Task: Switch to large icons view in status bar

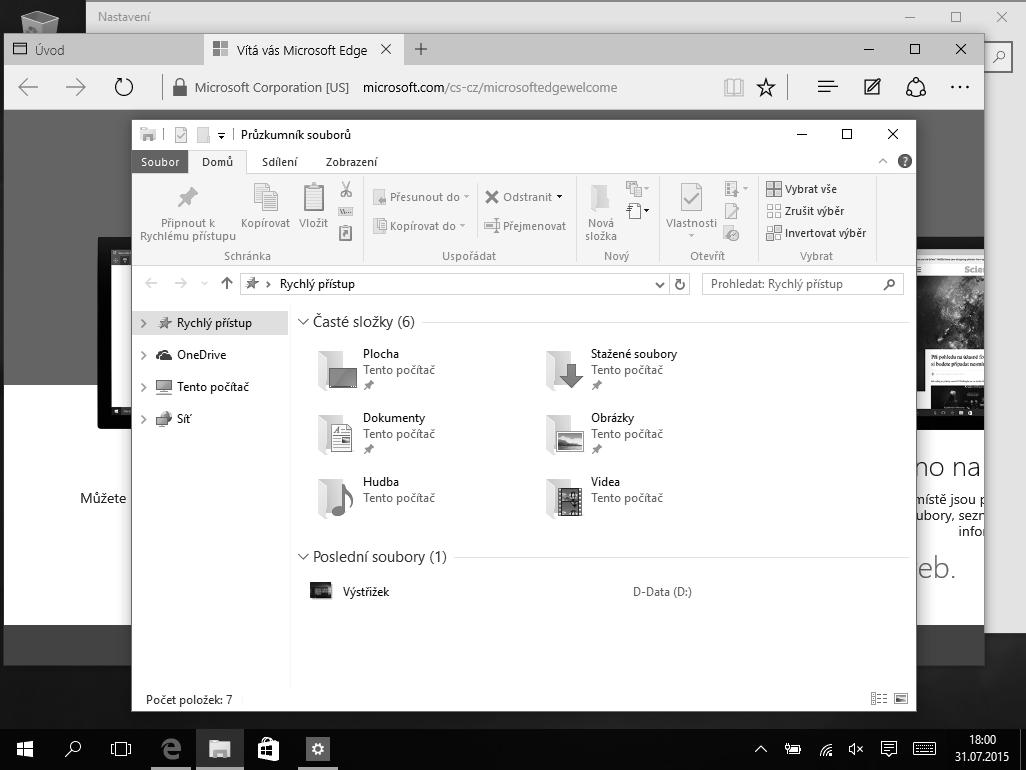Action: tap(901, 699)
